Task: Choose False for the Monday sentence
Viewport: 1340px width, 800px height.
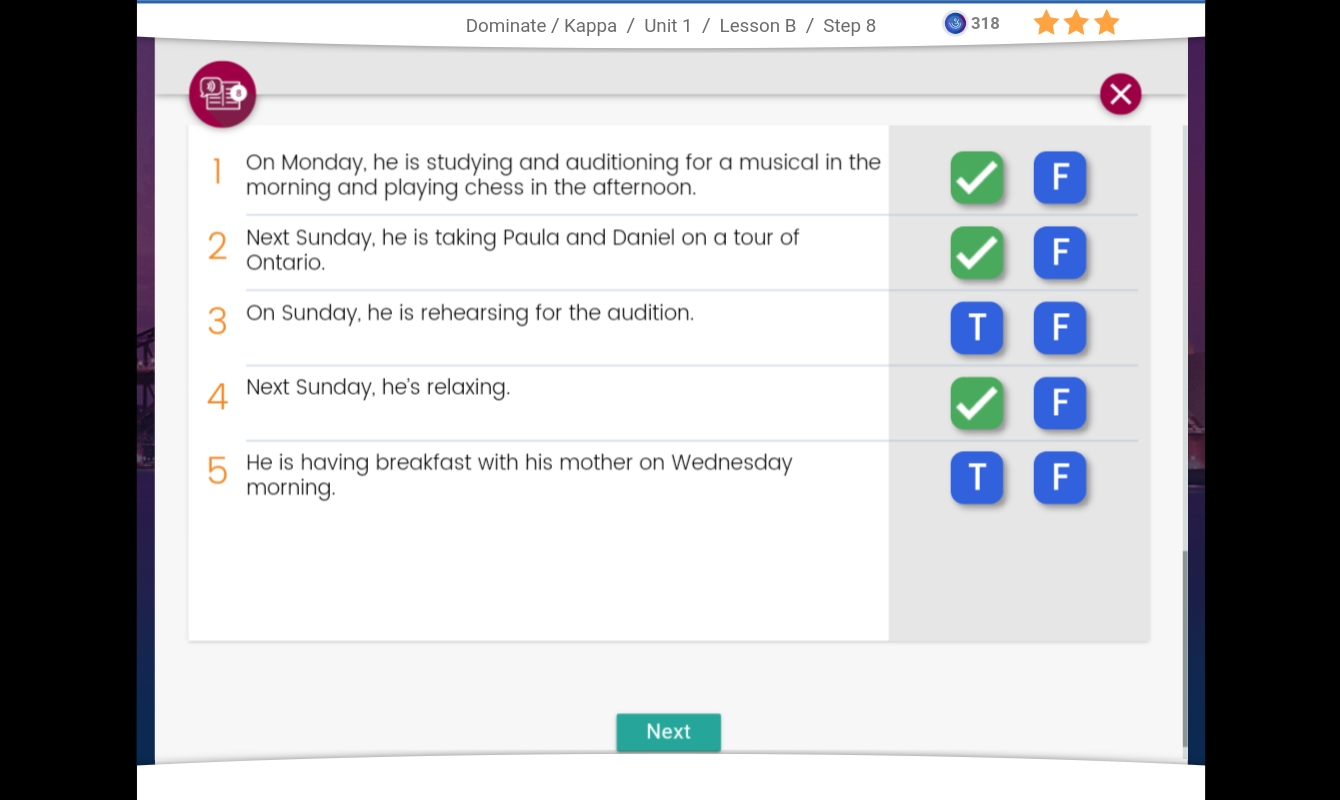Action: pos(1059,178)
